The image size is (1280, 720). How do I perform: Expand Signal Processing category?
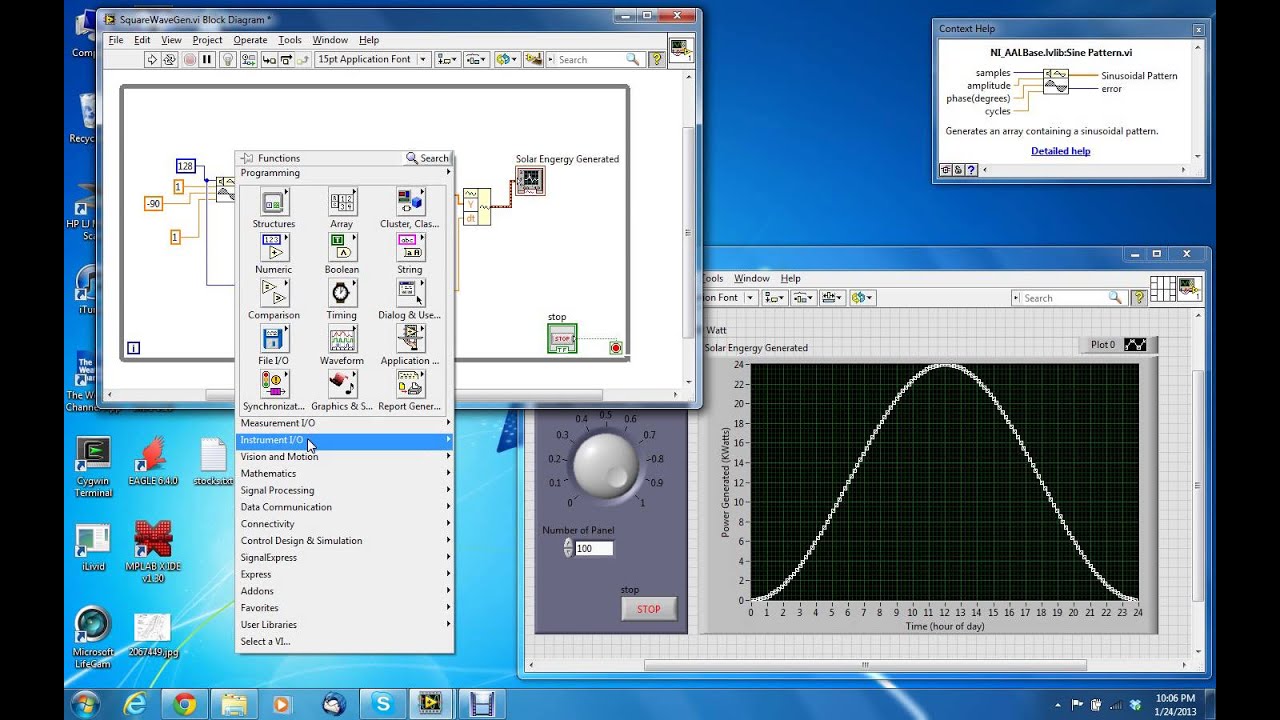coord(344,490)
